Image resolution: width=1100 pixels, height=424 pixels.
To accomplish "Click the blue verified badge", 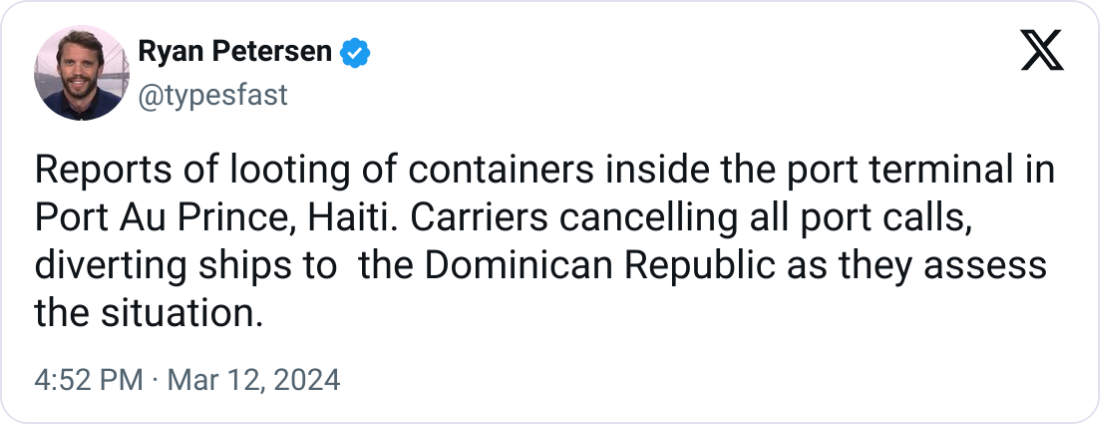I will [x=355, y=52].
